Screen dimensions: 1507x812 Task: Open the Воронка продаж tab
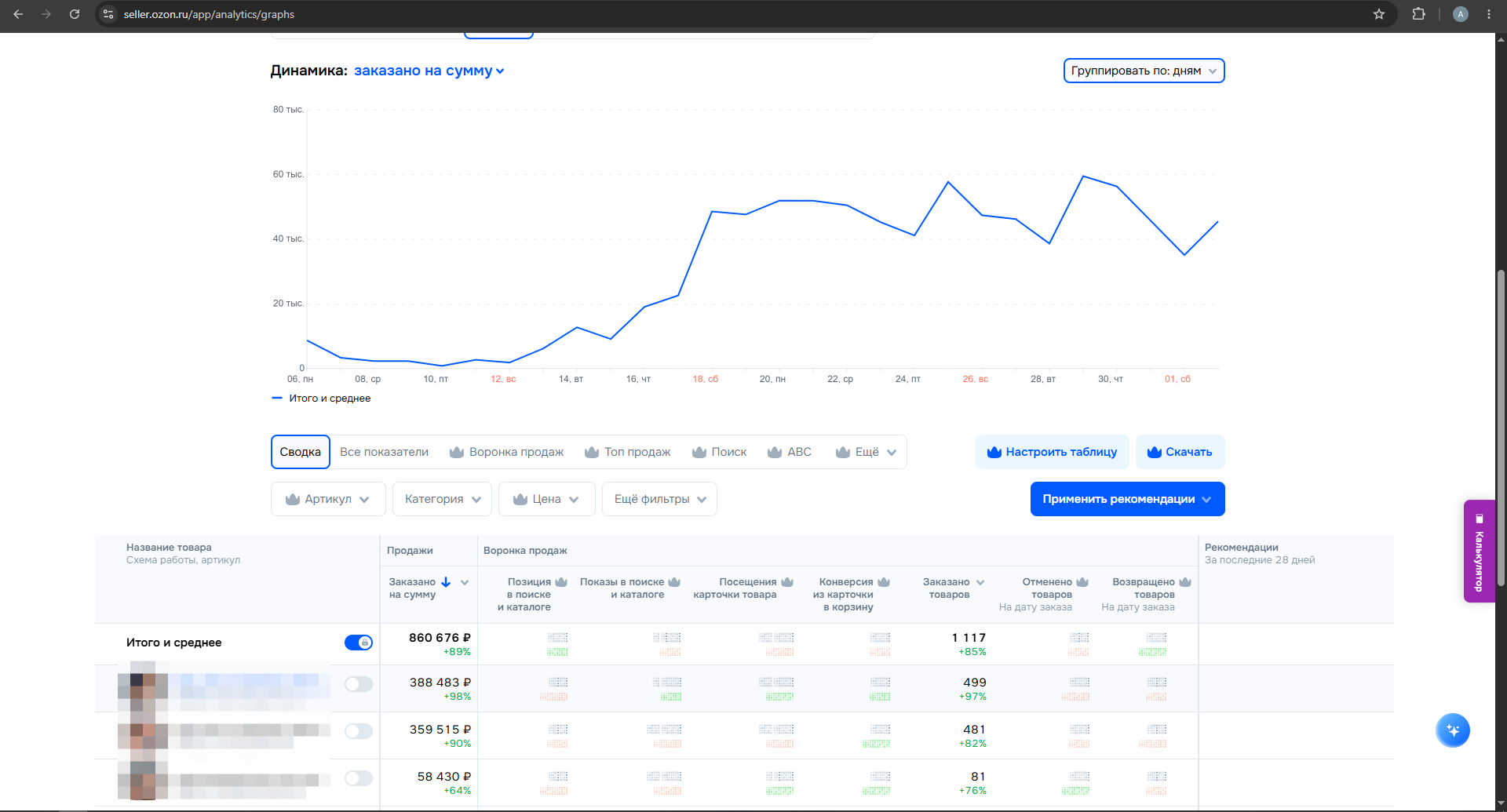tap(506, 452)
